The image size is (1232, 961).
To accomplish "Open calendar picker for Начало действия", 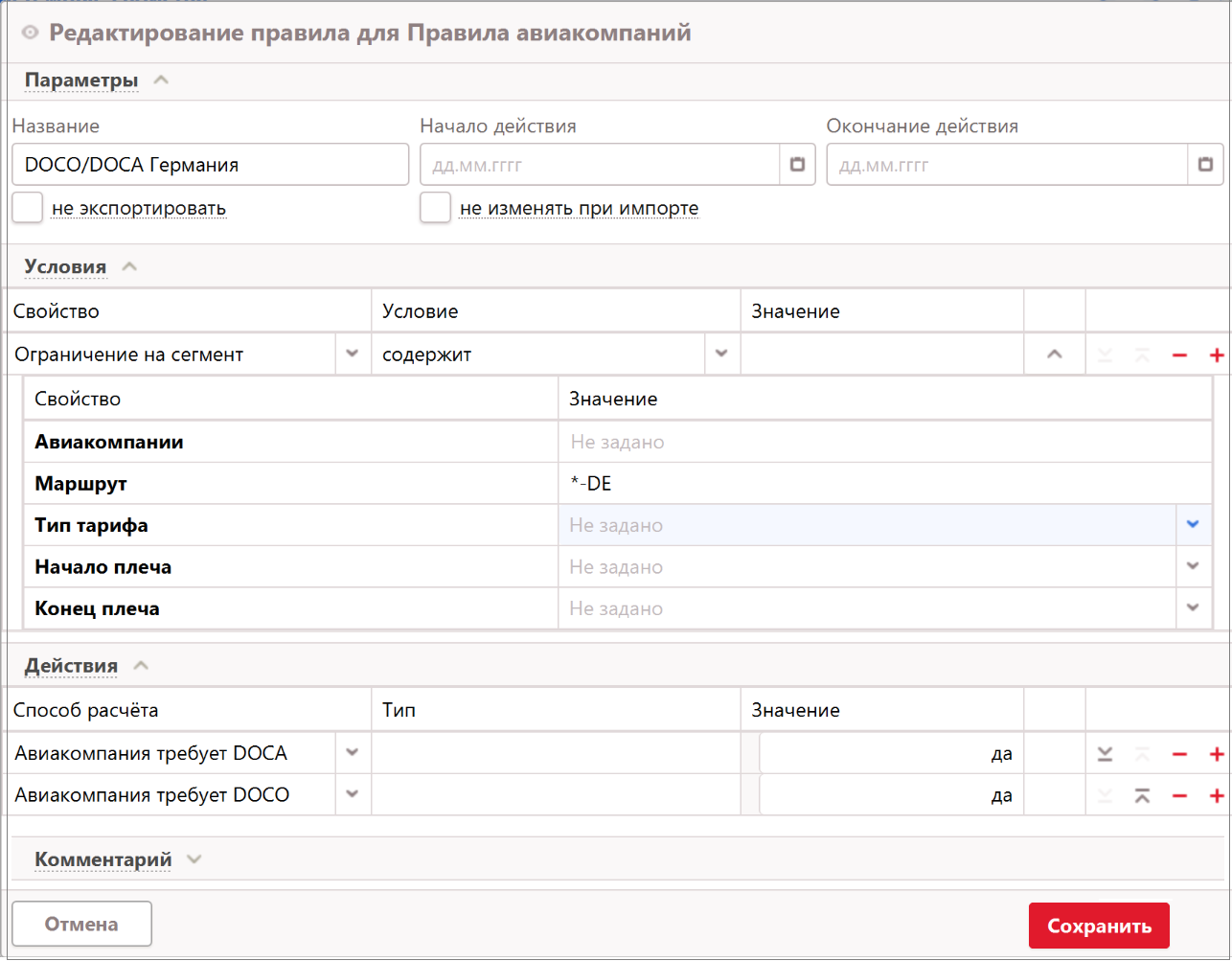I will (x=797, y=165).
